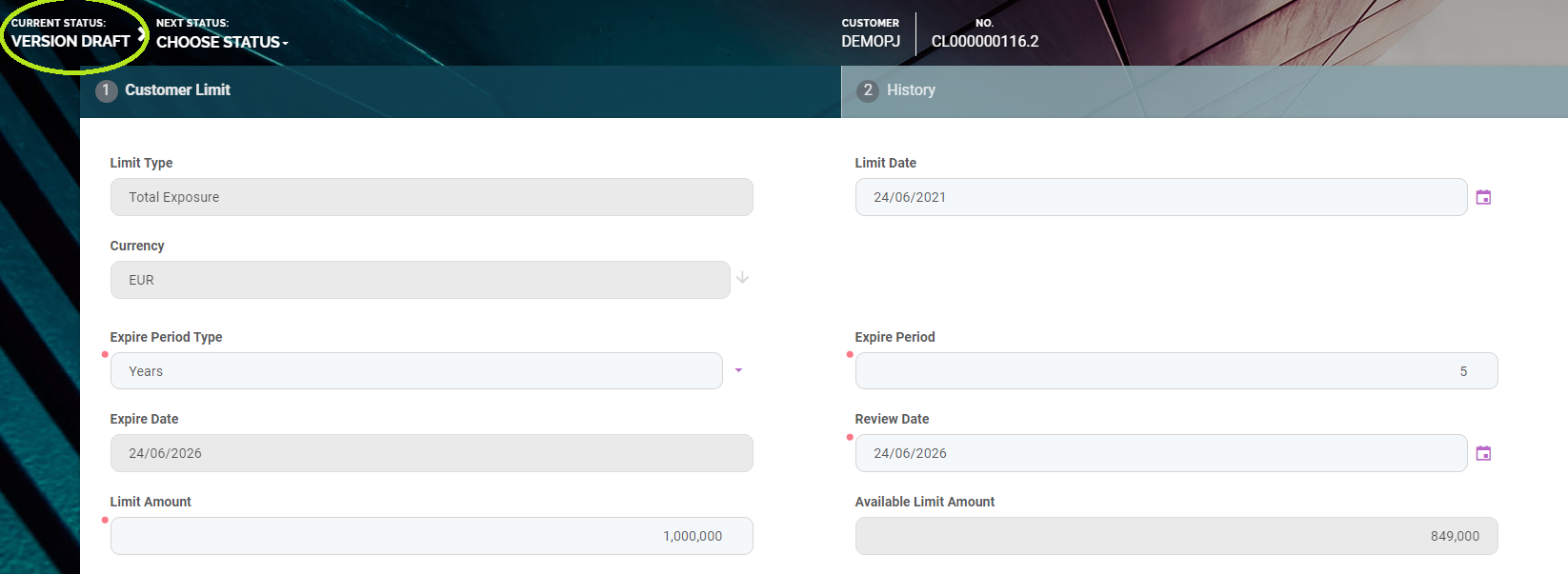Switch to the History tab

(x=911, y=90)
